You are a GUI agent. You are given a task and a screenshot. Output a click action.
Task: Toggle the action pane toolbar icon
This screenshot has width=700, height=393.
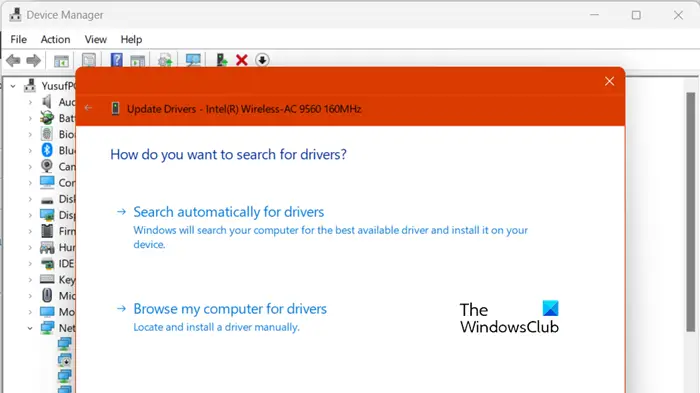[138, 61]
